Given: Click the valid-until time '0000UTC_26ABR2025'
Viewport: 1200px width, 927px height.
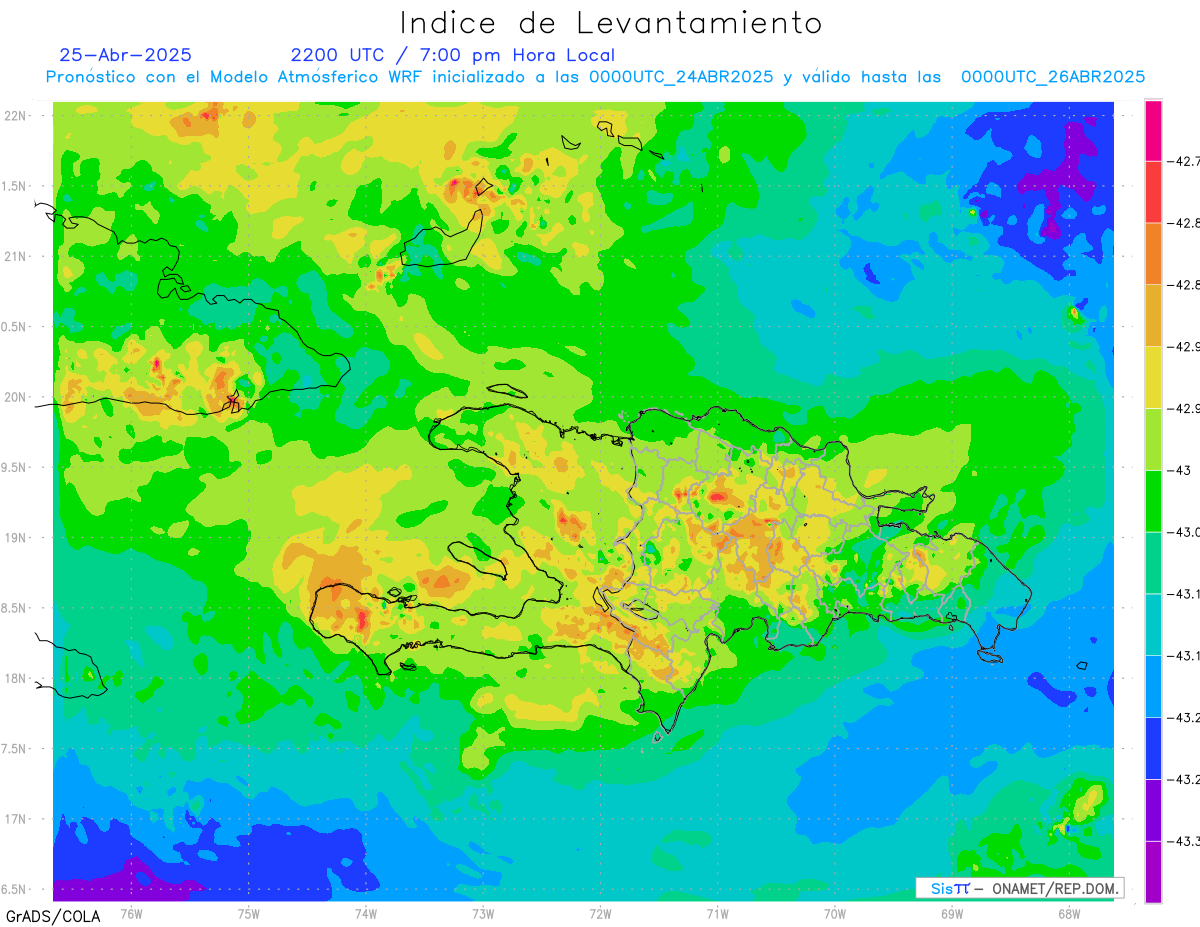Looking at the screenshot, I should pyautogui.click(x=1053, y=77).
